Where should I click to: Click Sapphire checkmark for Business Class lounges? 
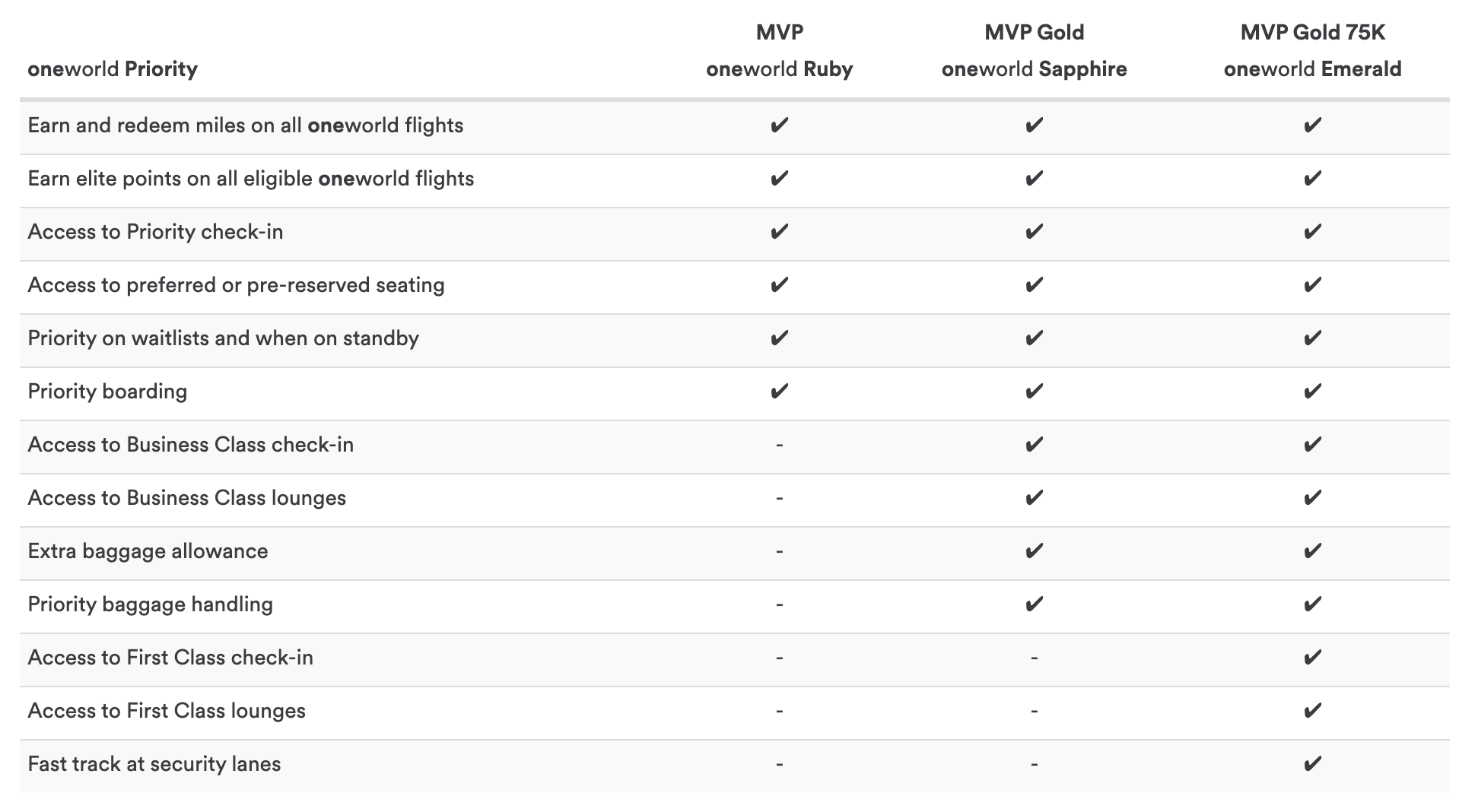tap(1034, 498)
